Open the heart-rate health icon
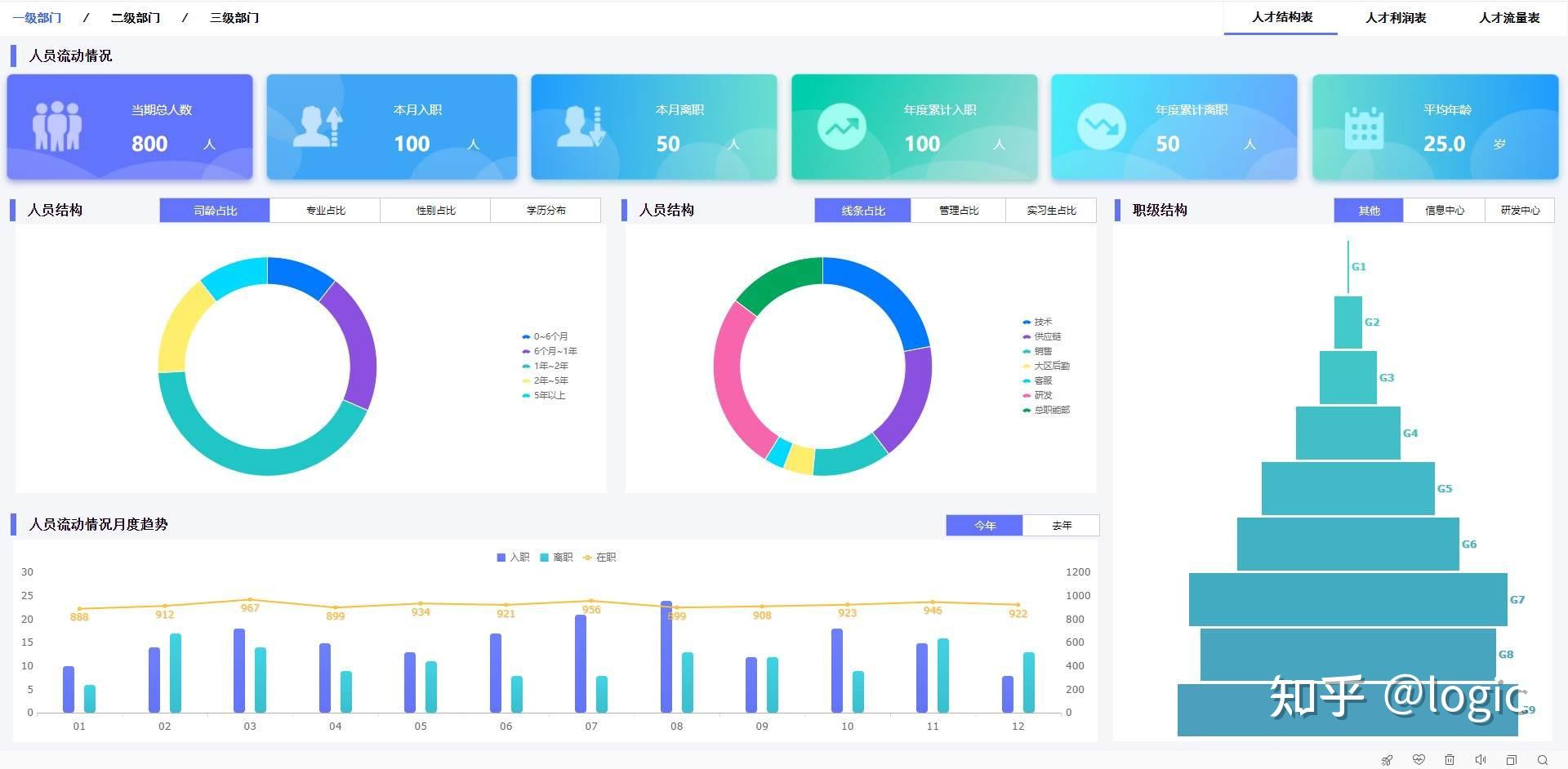 (x=1419, y=760)
